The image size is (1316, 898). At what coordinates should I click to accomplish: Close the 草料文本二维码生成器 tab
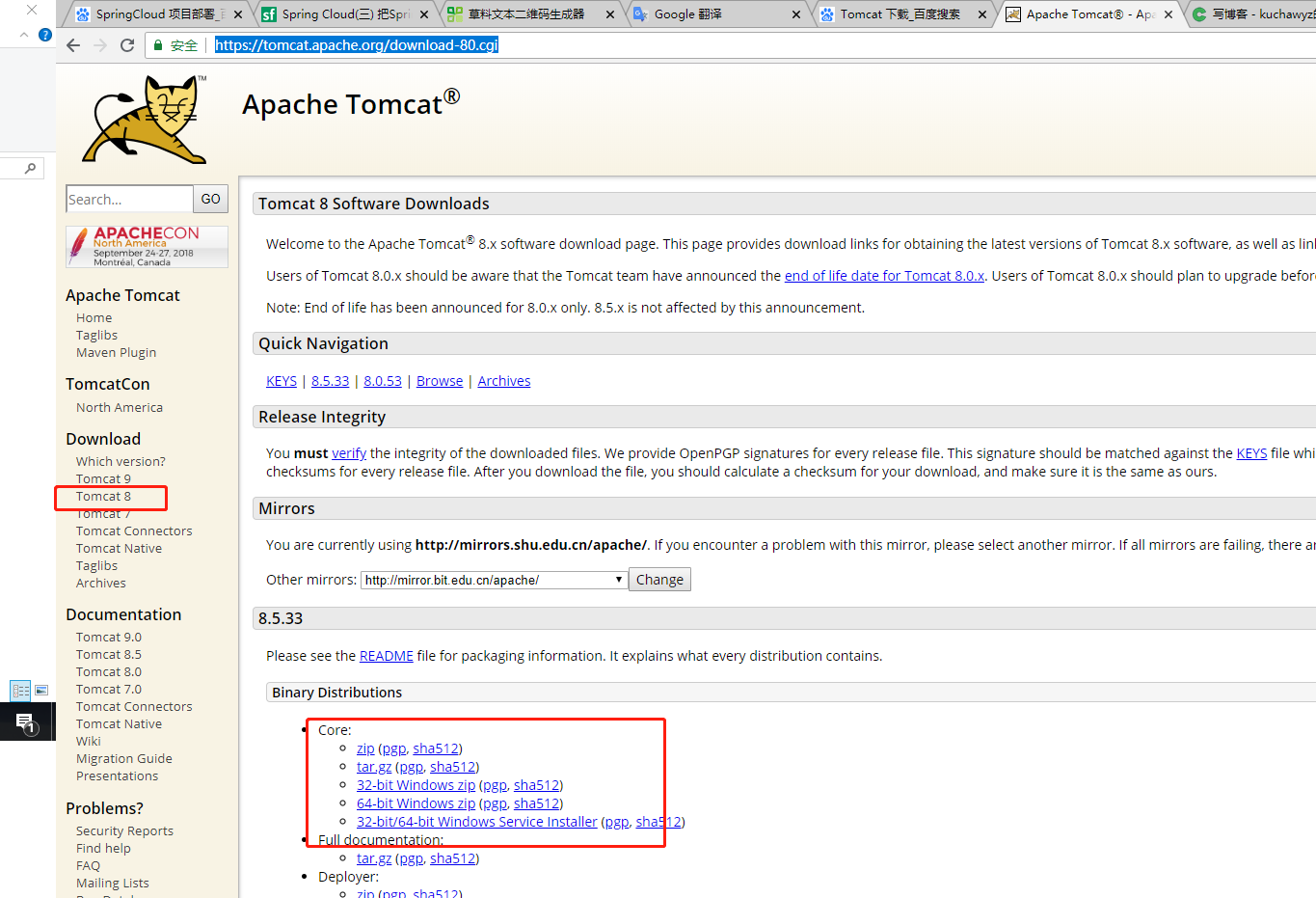(x=610, y=14)
